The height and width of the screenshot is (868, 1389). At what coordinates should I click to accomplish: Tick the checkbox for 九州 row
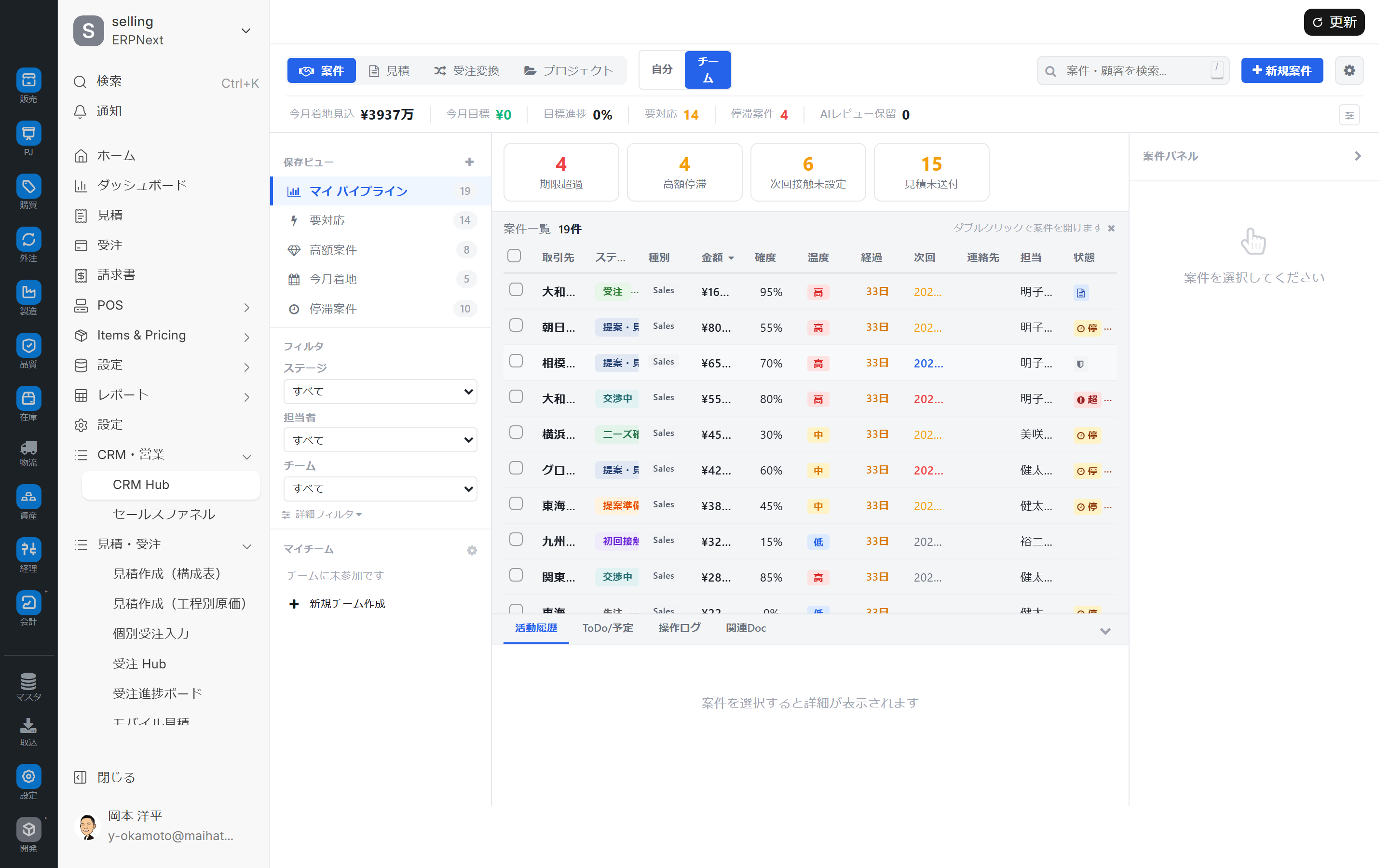(x=516, y=540)
